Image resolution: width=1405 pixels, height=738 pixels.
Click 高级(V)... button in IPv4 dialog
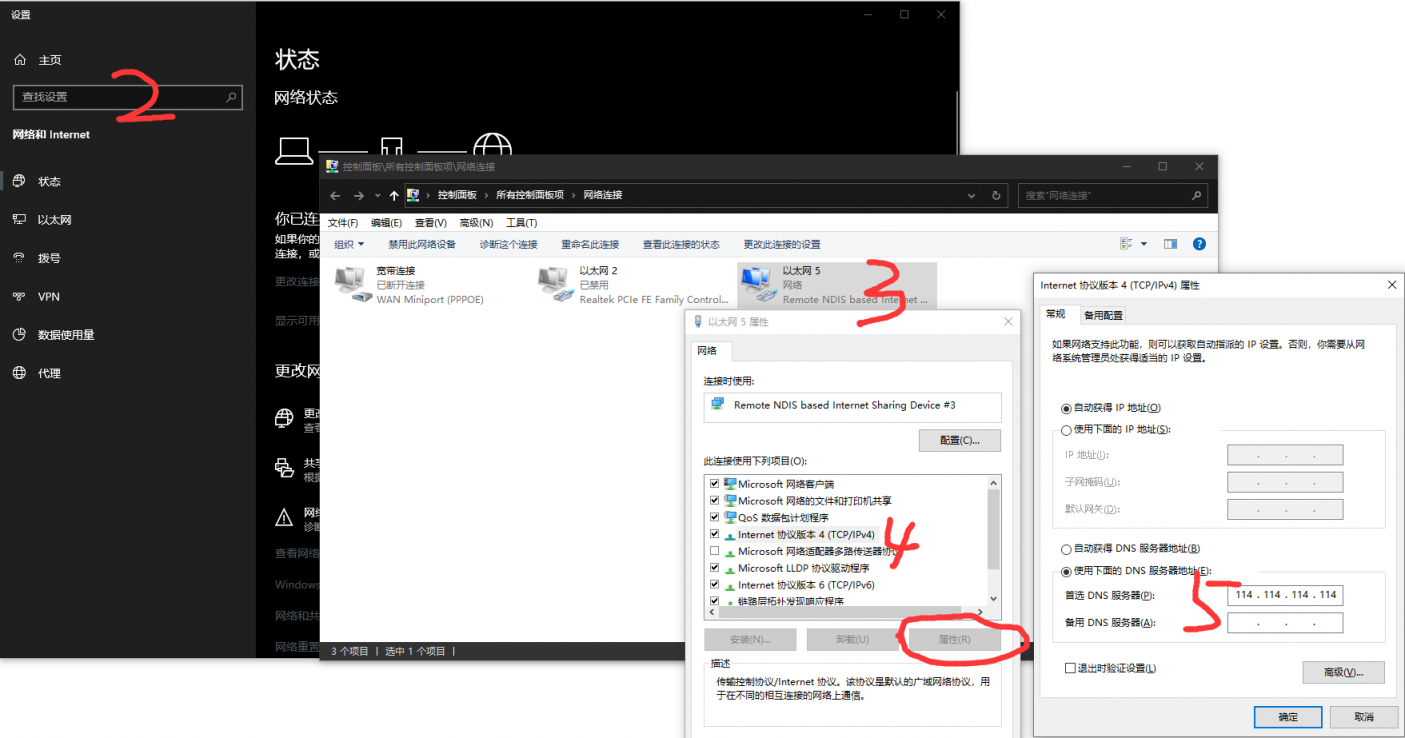[x=1343, y=672]
